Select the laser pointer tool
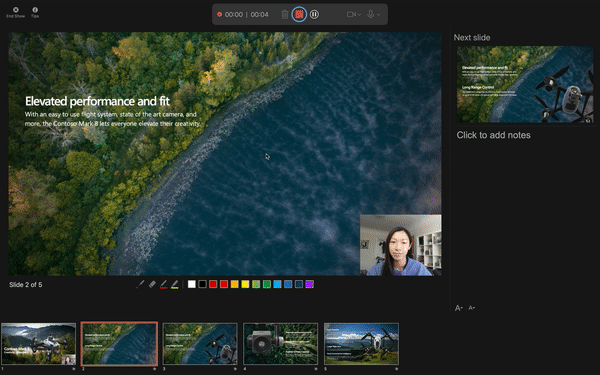600x375 pixels. [x=140, y=284]
